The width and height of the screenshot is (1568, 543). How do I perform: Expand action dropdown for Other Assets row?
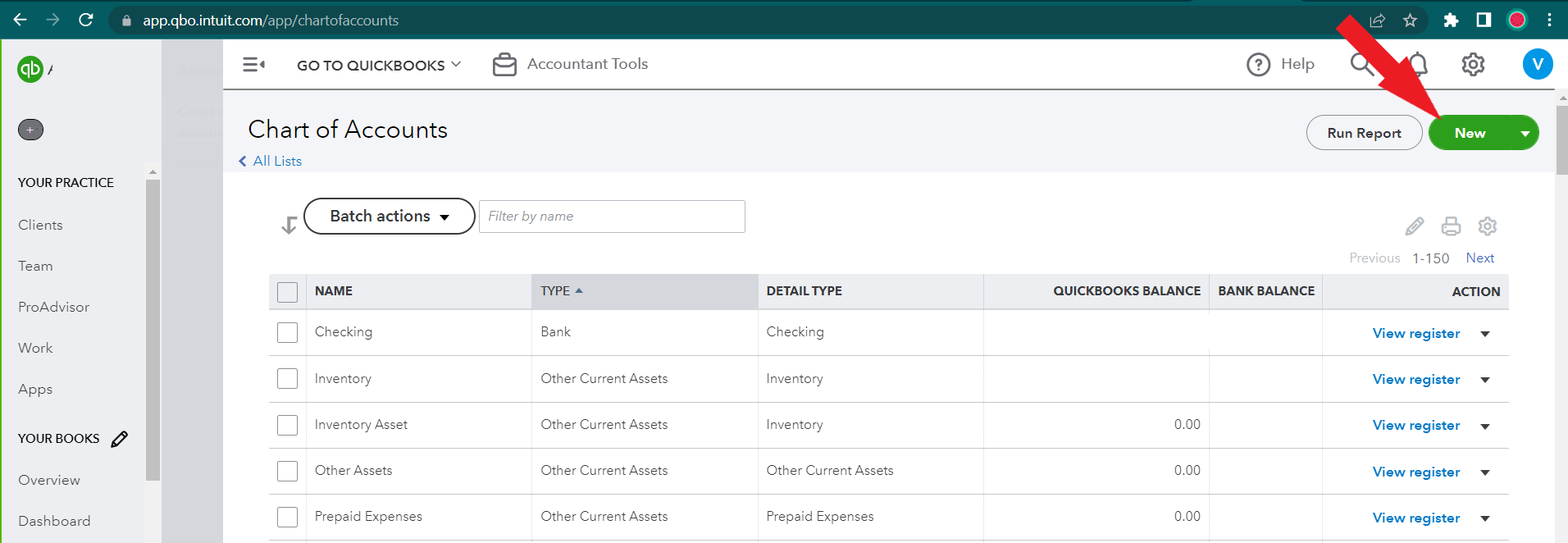1485,472
